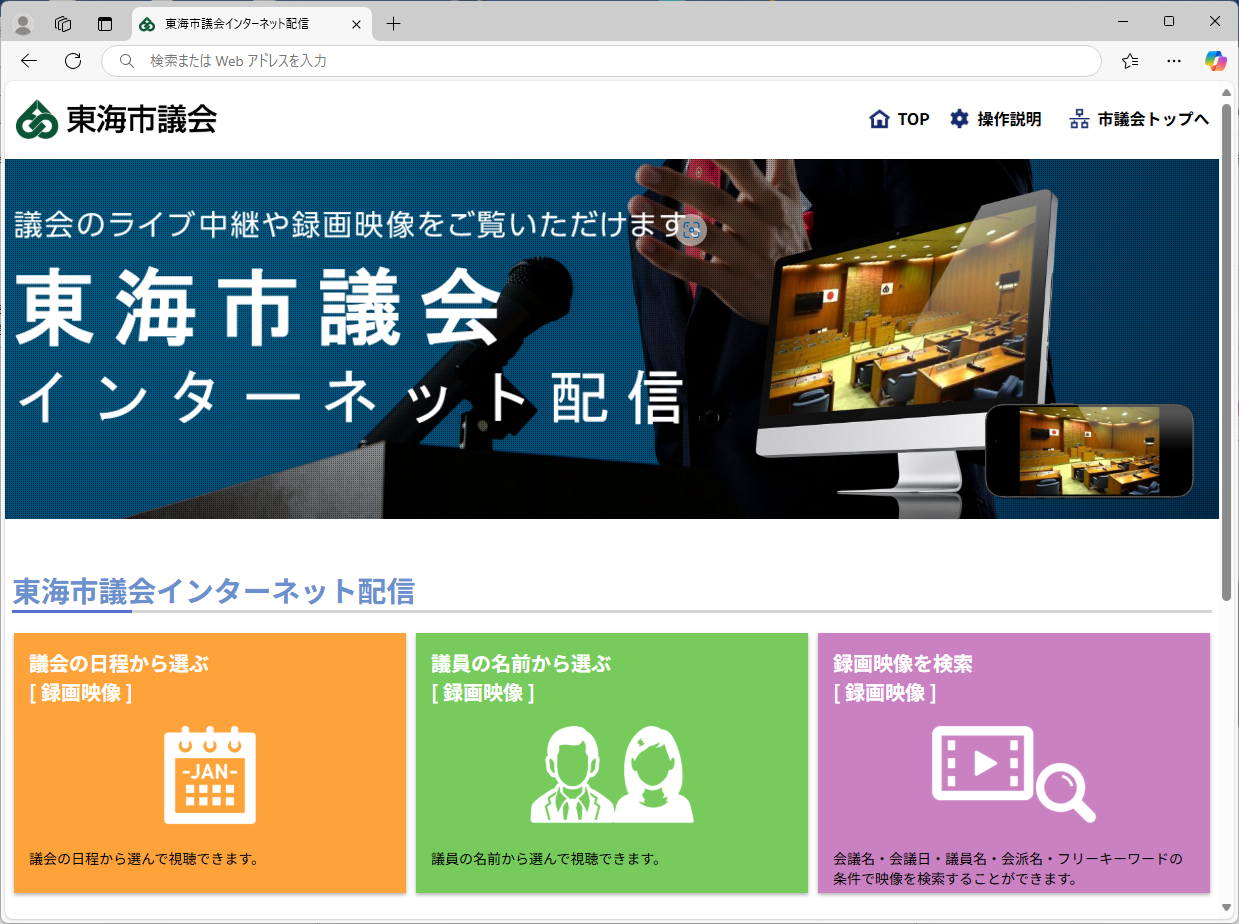Image resolution: width=1239 pixels, height=924 pixels.
Task: Click banner text 議会のライブ中継や録画映像をご覧いただけます
Action: [349, 225]
